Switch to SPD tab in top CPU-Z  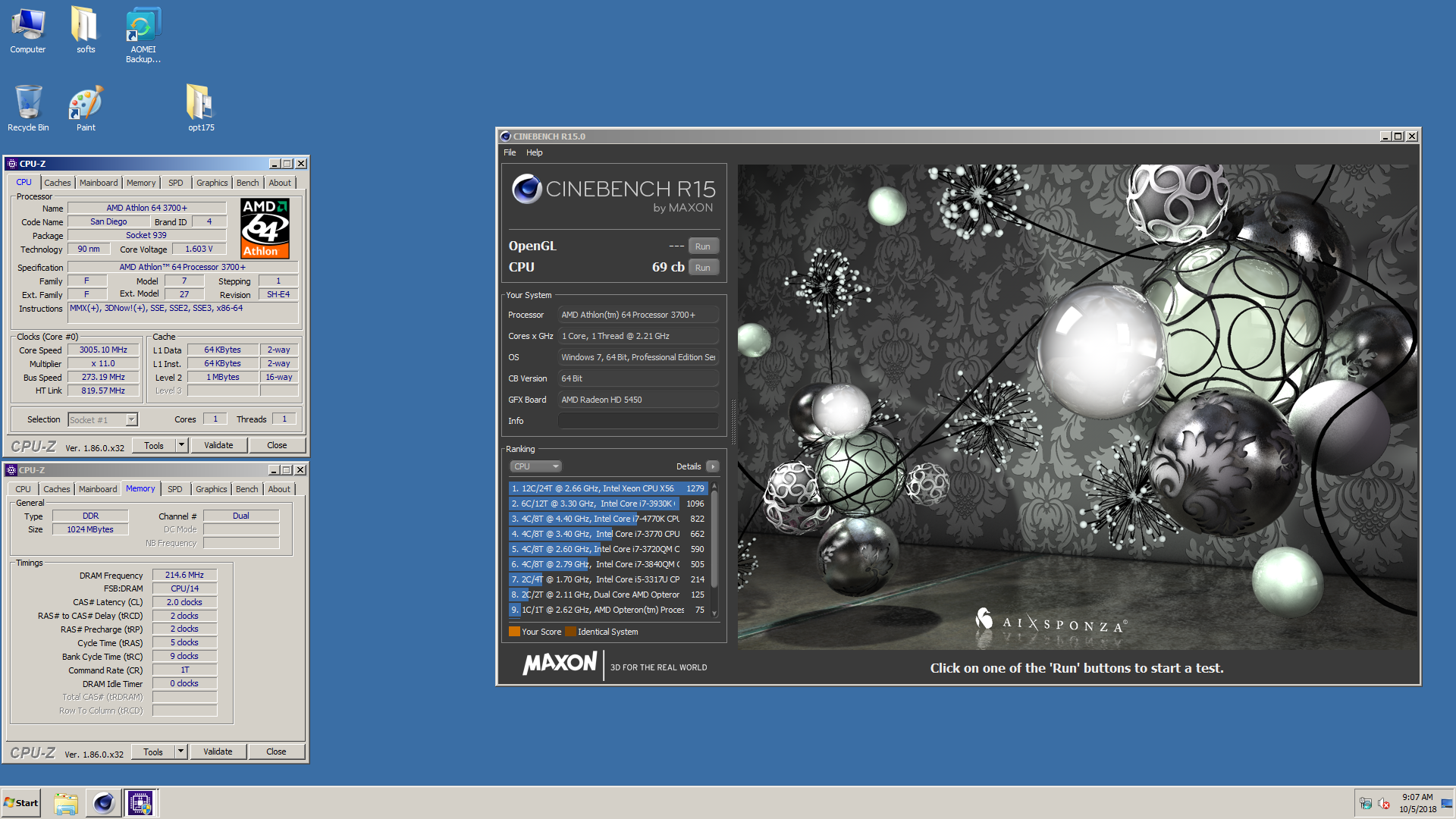[x=176, y=183]
